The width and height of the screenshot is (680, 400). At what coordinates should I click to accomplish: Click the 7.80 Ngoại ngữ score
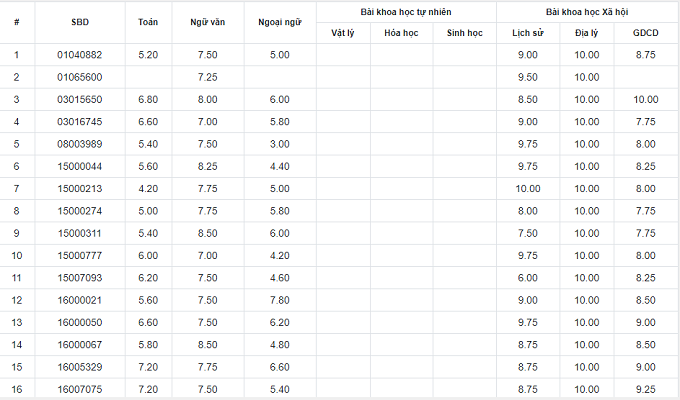[280, 299]
